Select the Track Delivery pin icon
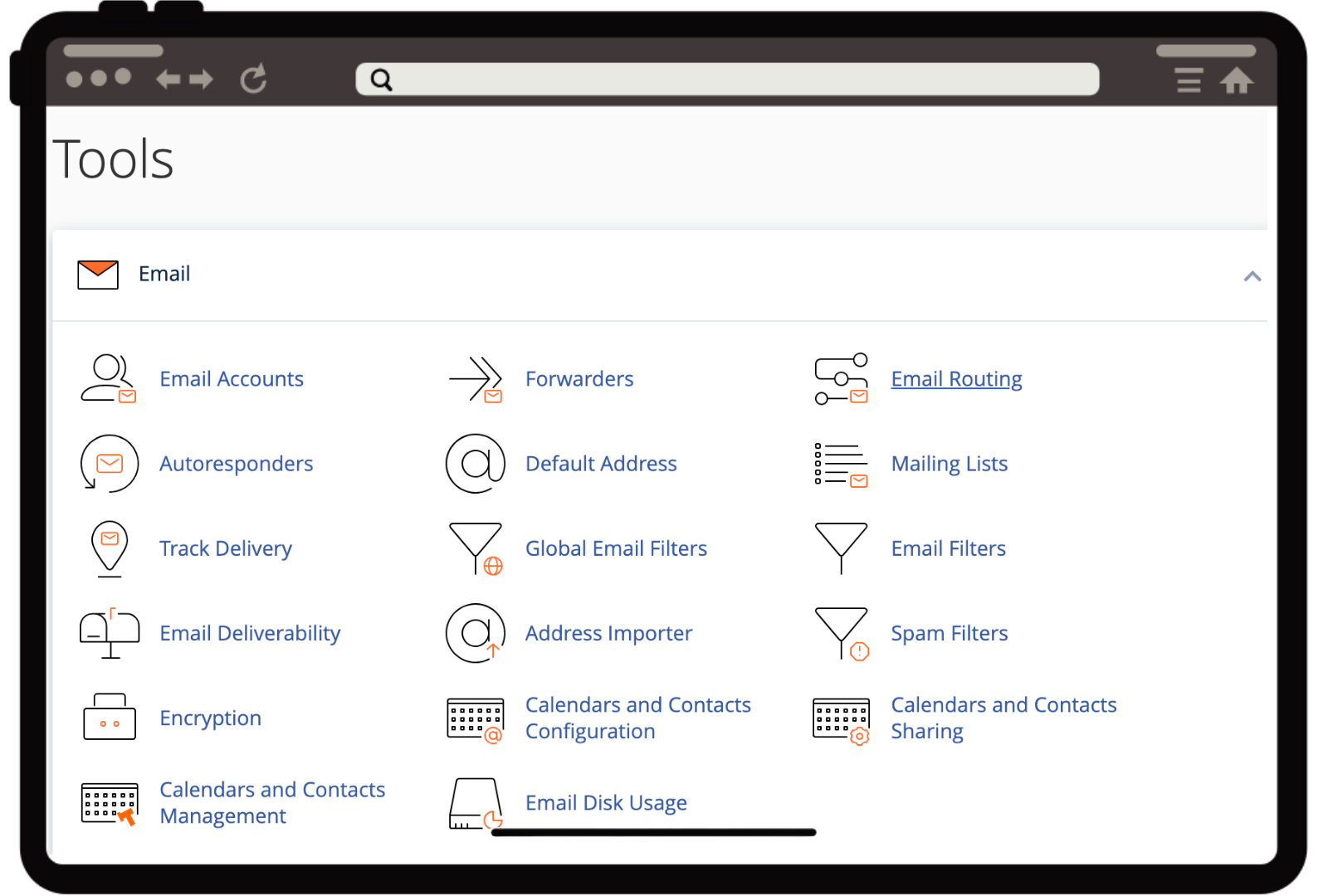This screenshot has height=896, width=1328. [110, 548]
